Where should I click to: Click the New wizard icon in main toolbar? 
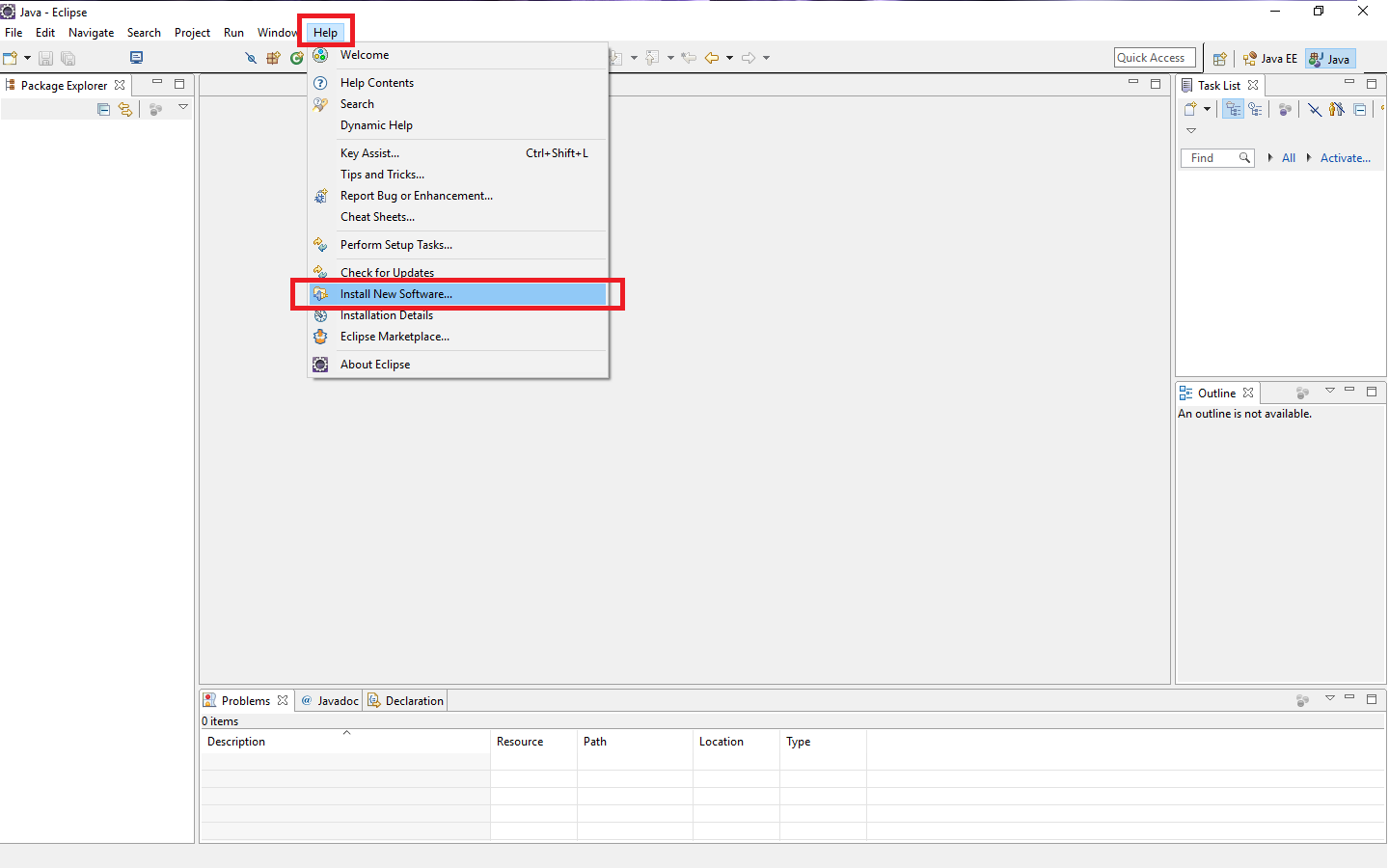[x=11, y=58]
